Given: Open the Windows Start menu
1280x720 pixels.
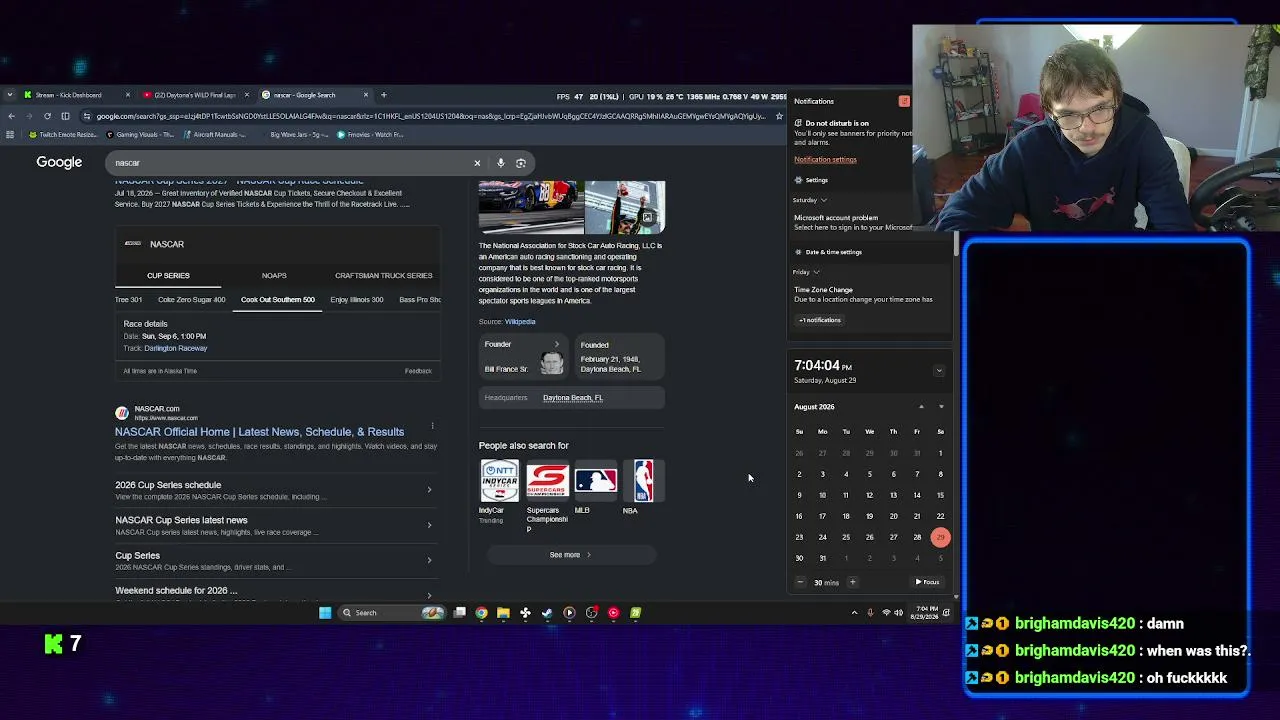Looking at the screenshot, I should pyautogui.click(x=325, y=613).
